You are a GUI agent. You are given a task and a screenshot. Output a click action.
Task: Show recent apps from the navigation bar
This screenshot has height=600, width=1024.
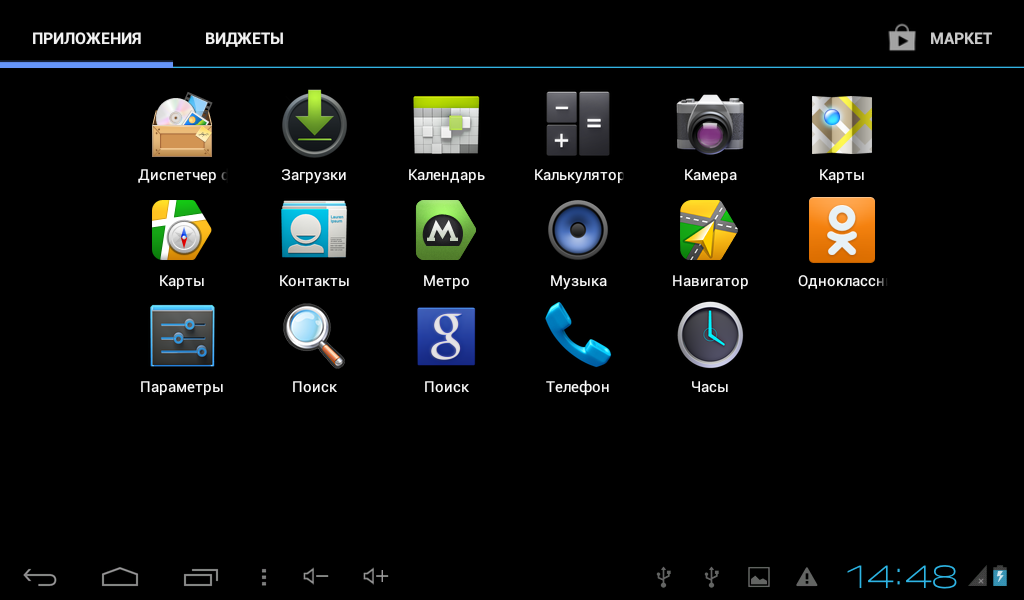(x=200, y=576)
